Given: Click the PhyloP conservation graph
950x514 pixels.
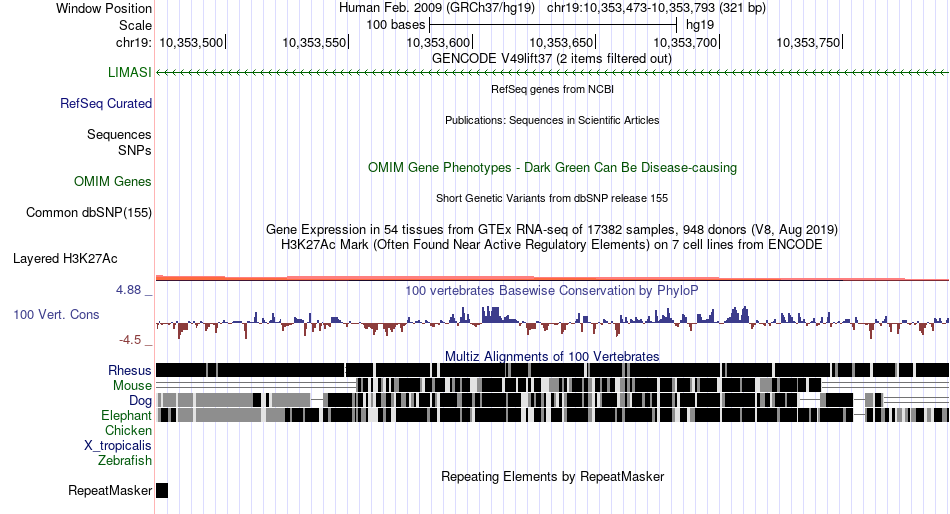Looking at the screenshot, I should (552, 322).
